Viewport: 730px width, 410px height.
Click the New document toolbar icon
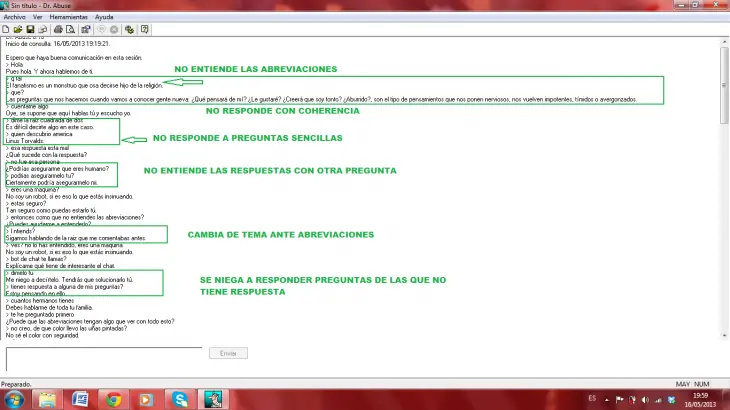point(6,29)
